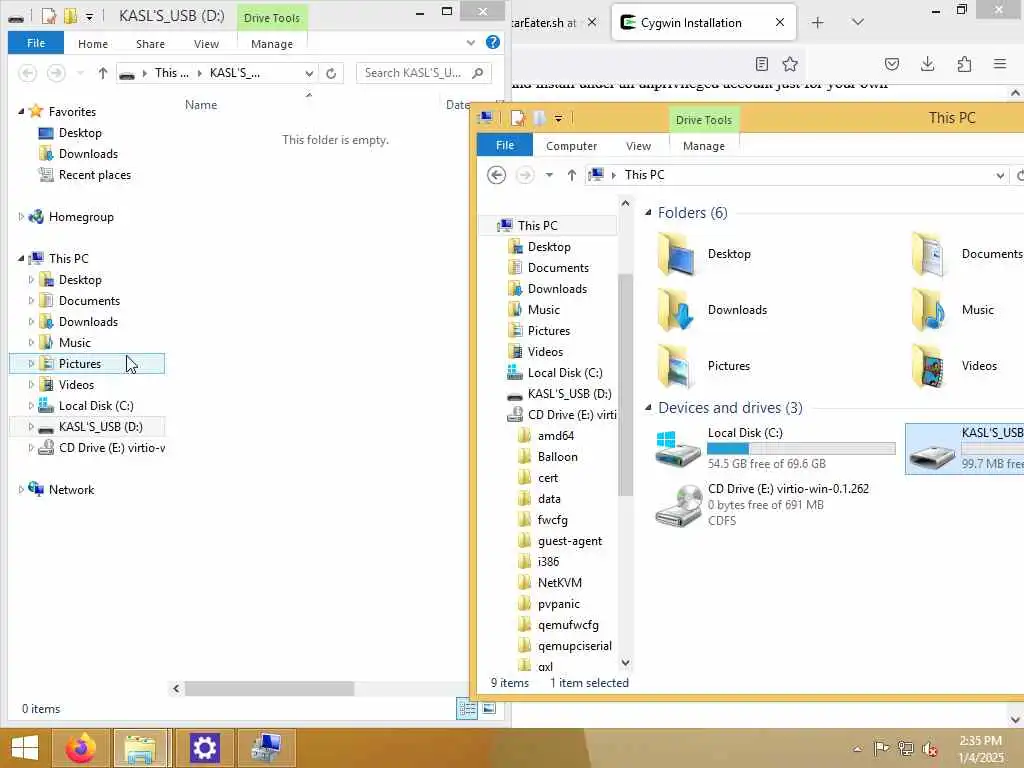Select Recent places under Favorites
The width and height of the screenshot is (1024, 768).
(x=95, y=175)
